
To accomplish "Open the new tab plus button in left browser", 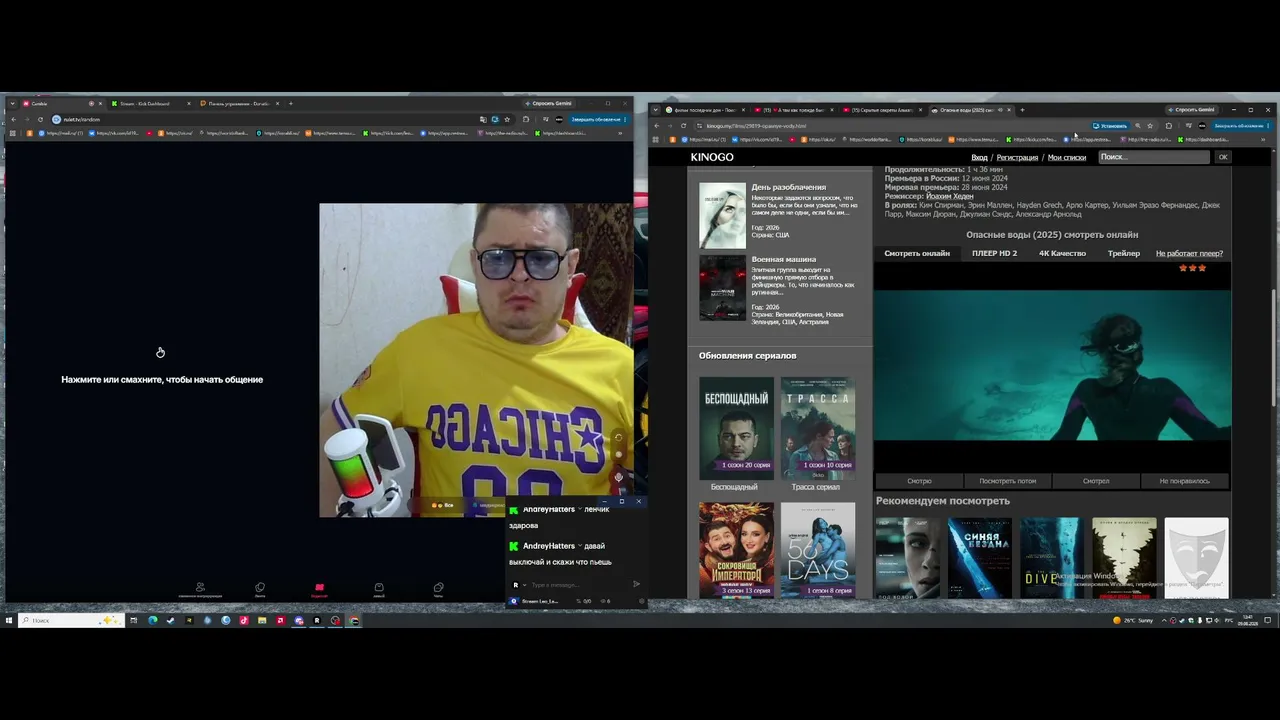I will click(x=291, y=103).
